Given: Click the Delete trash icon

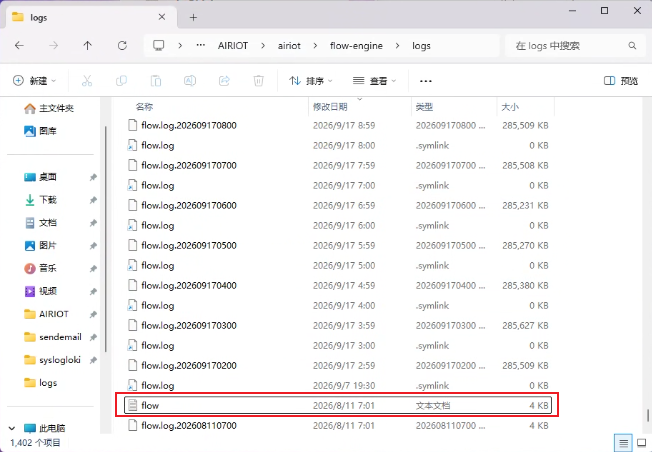Looking at the screenshot, I should pos(259,81).
